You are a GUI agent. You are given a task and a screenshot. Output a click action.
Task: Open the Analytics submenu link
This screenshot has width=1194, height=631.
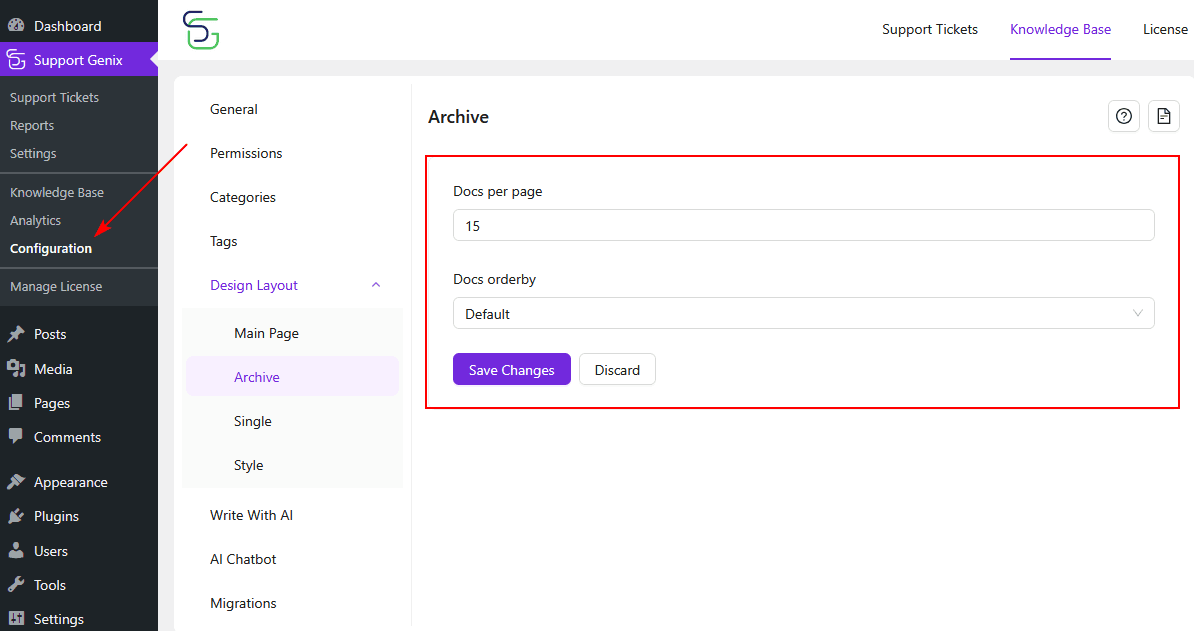(35, 220)
